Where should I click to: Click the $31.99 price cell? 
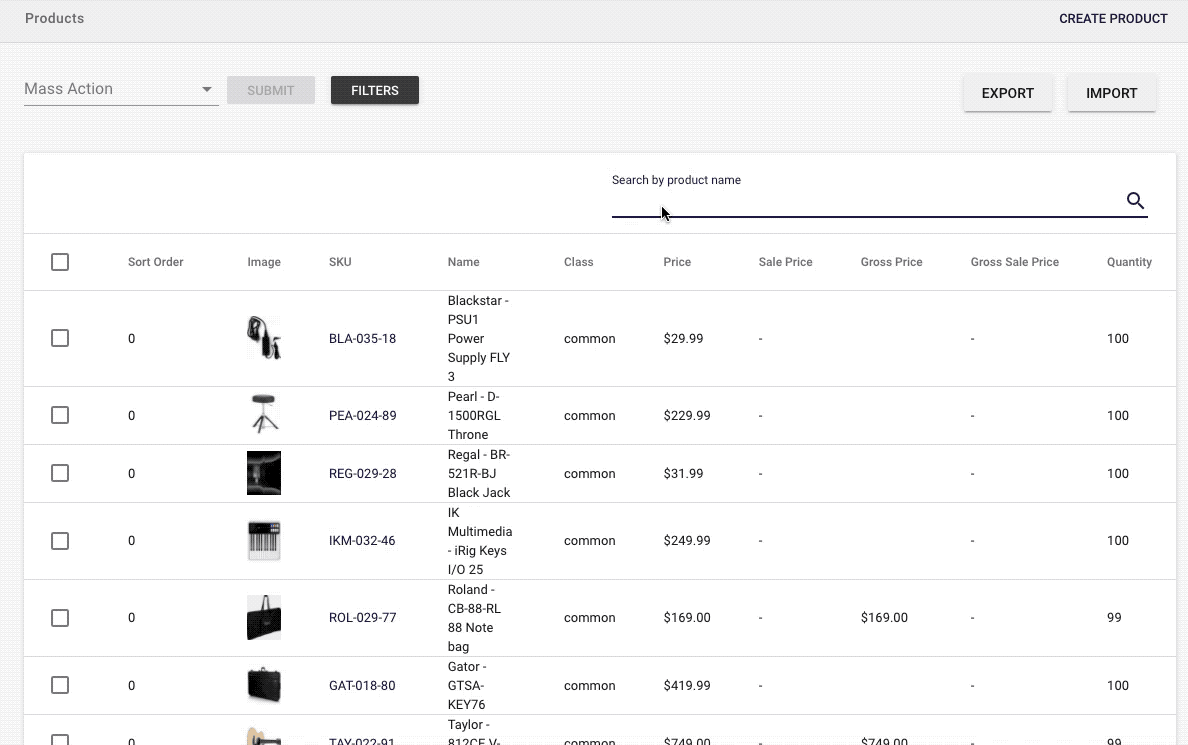tap(683, 474)
